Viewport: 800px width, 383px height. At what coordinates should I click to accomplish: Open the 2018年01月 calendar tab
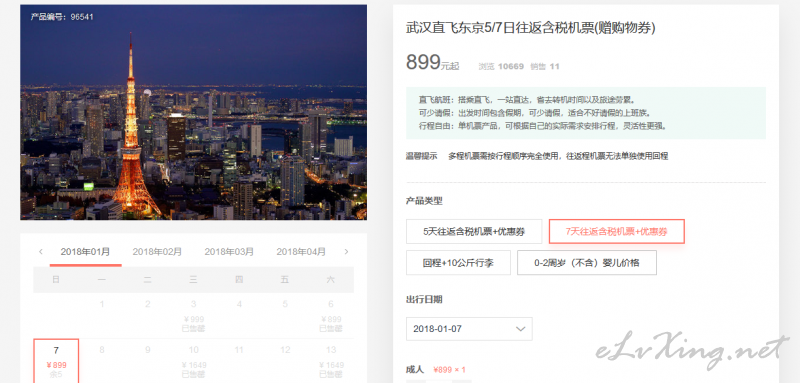pos(85,252)
